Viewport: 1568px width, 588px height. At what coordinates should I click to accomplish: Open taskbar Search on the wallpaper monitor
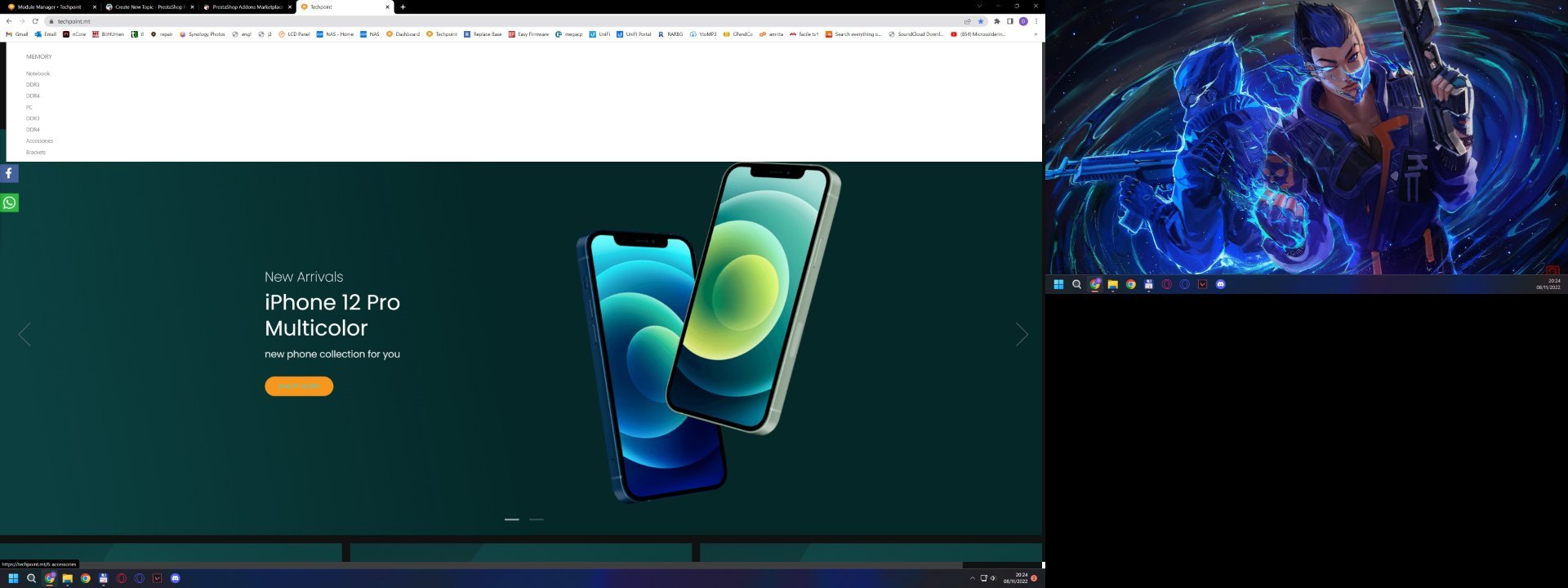click(x=1076, y=284)
